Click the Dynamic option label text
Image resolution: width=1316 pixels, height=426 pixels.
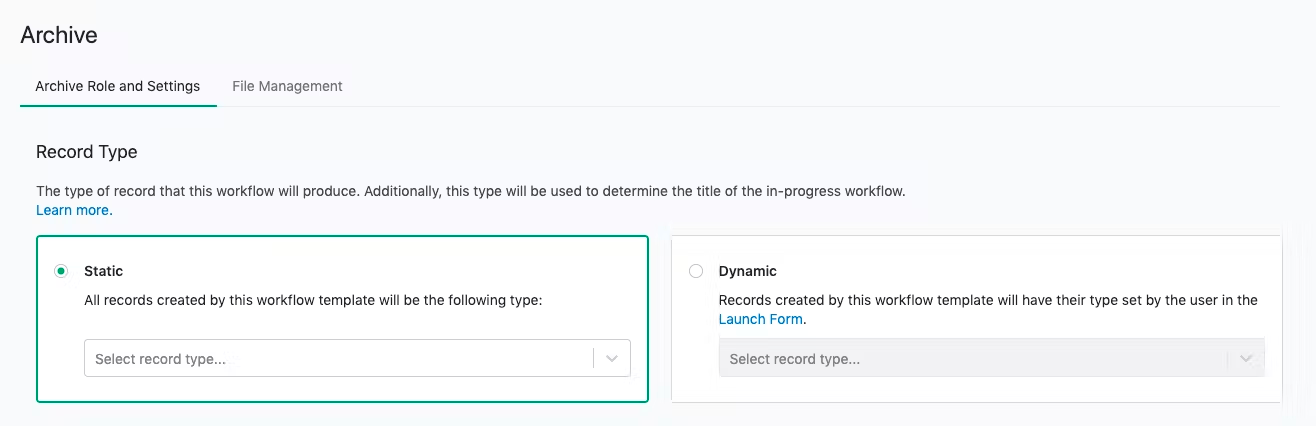747,271
